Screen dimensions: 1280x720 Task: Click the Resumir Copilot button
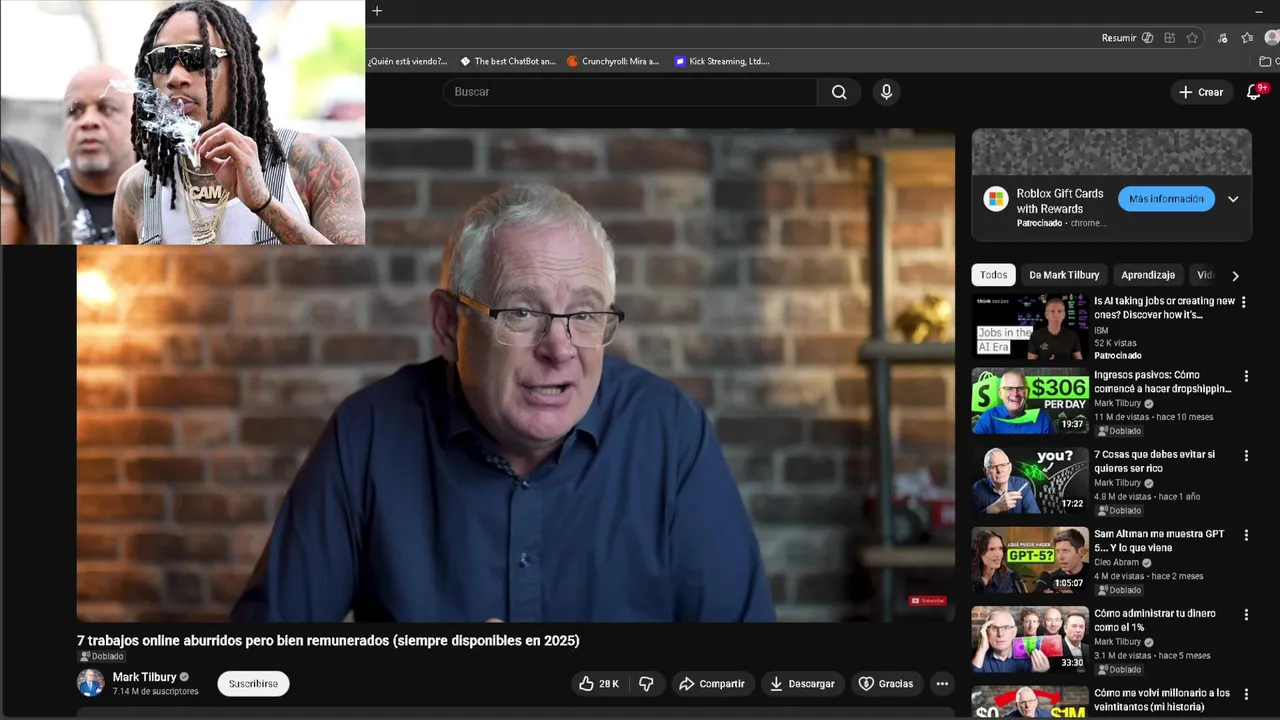[1127, 38]
